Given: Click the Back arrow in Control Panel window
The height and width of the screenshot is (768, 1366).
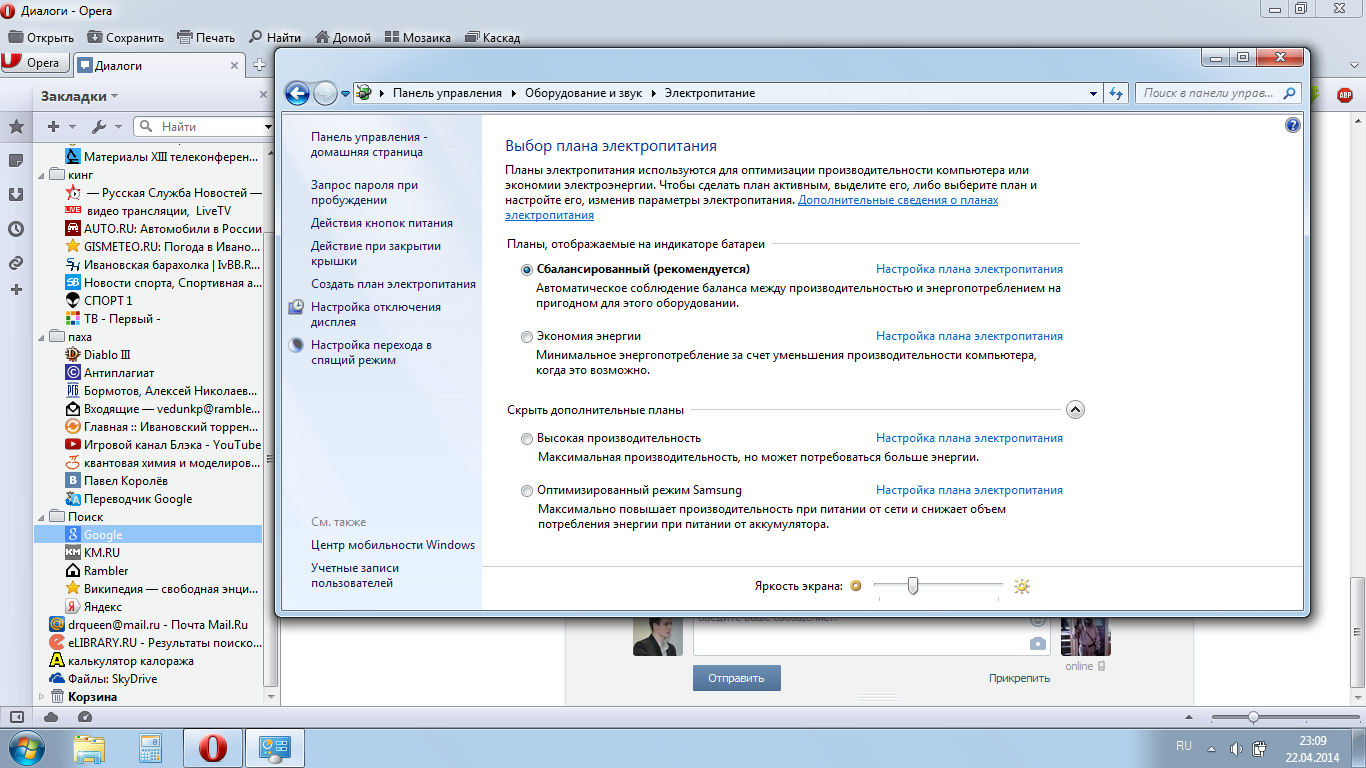Looking at the screenshot, I should point(297,93).
